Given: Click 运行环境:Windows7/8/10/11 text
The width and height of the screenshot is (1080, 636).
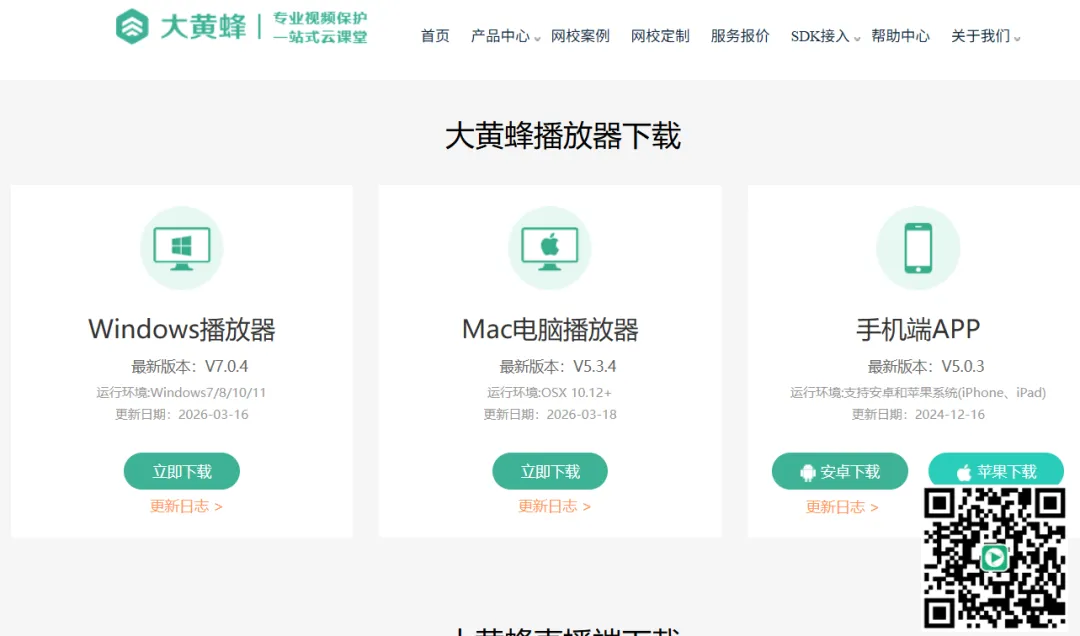Looking at the screenshot, I should (x=181, y=393).
